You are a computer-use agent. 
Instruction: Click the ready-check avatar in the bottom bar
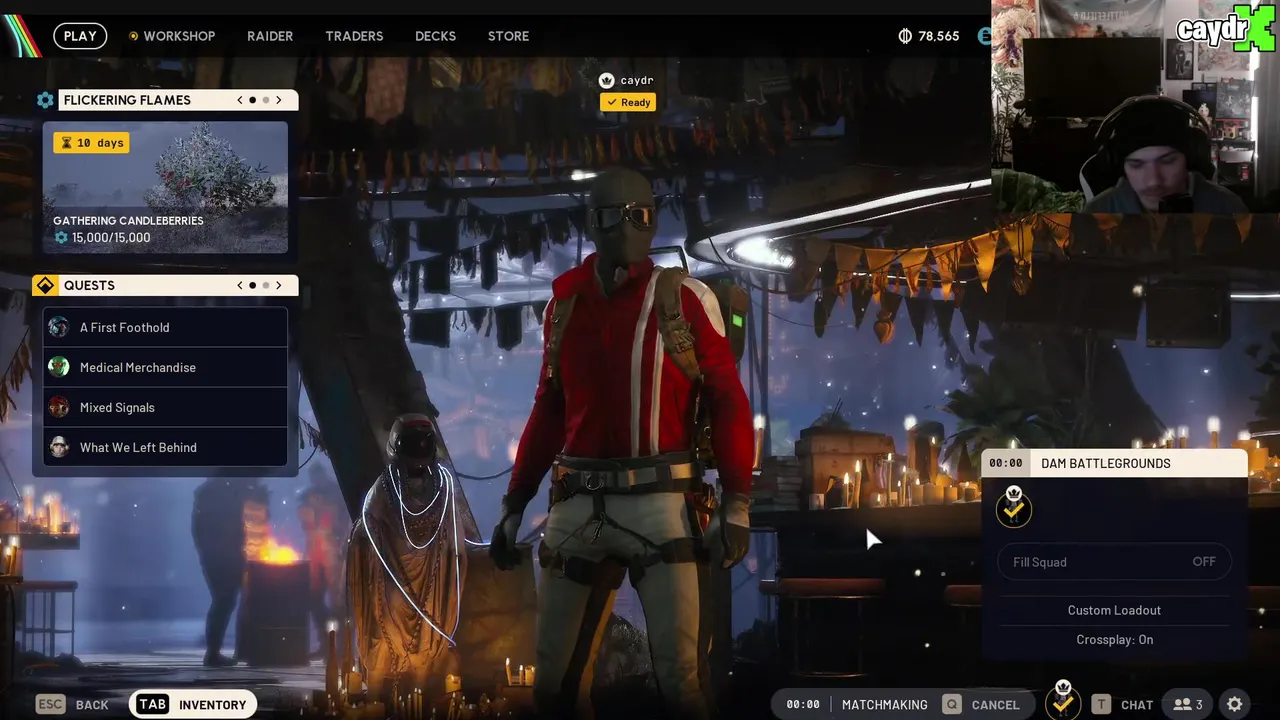click(x=1063, y=702)
